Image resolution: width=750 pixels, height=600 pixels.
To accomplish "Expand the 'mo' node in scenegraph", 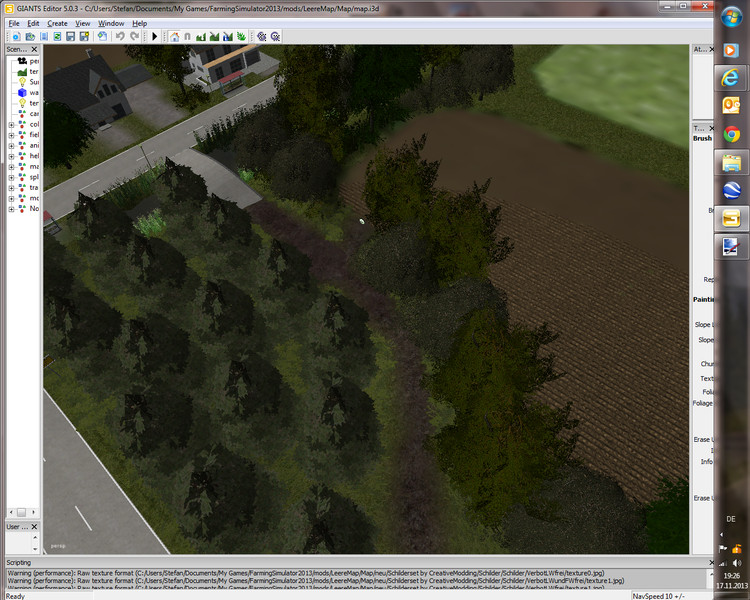I will 11,198.
